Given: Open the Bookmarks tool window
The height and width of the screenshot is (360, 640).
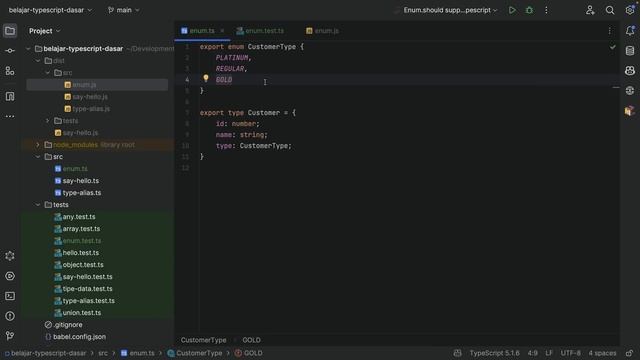Looking at the screenshot, I should click(x=10, y=96).
